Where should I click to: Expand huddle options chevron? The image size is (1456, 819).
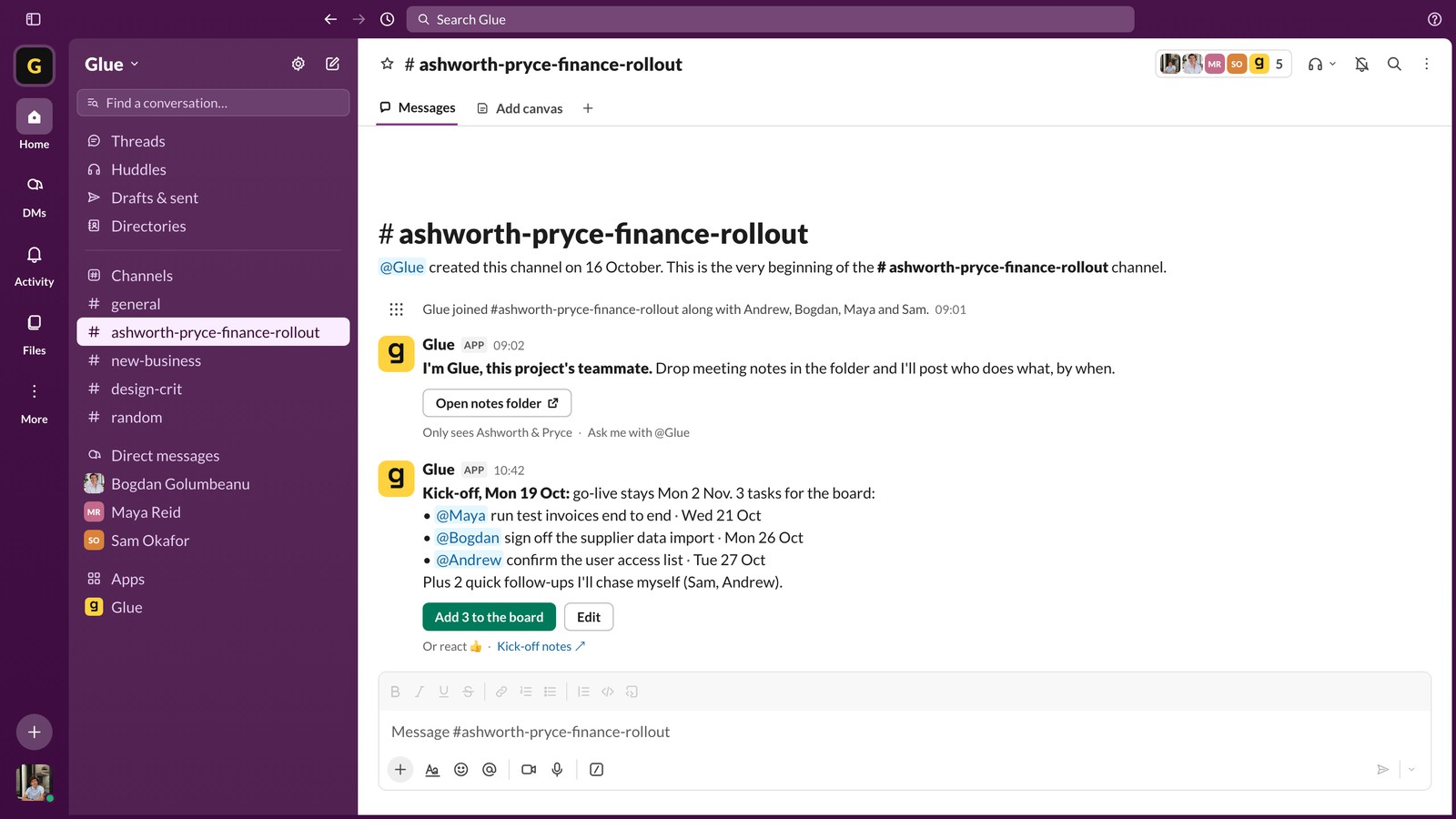point(1332,64)
